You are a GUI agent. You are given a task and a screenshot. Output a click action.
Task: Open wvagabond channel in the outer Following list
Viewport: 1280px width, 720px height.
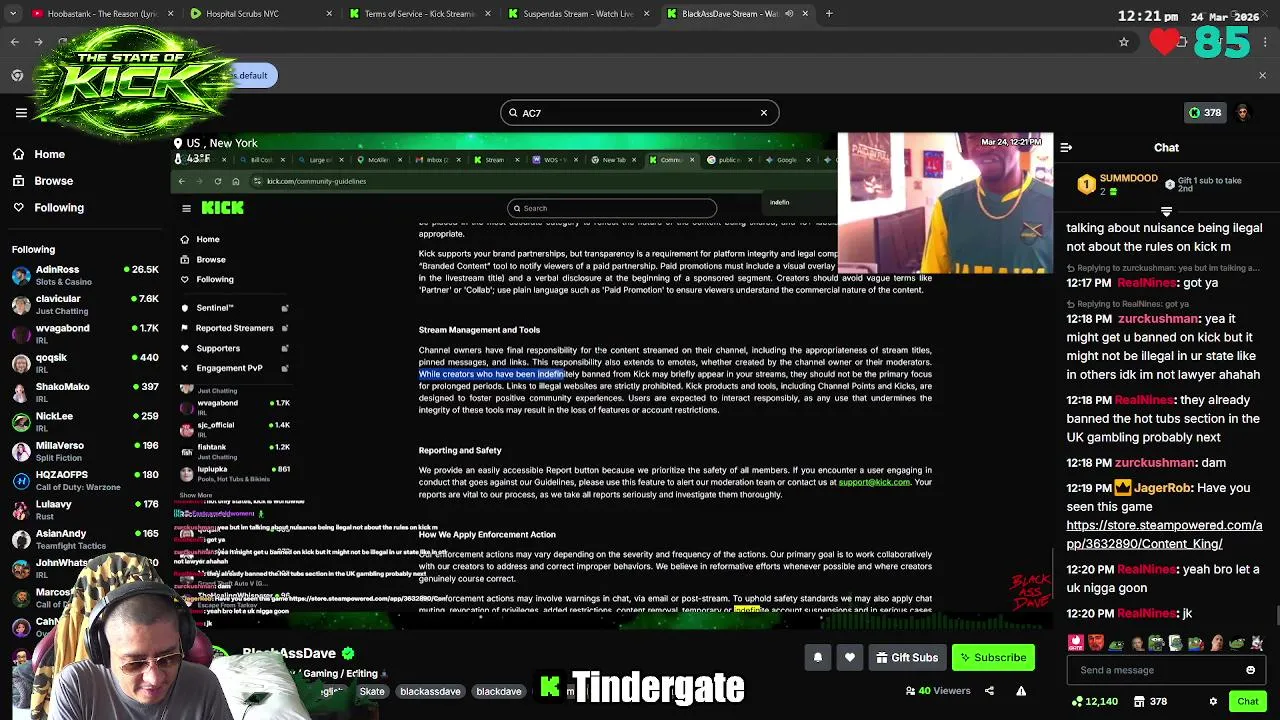tap(85, 333)
